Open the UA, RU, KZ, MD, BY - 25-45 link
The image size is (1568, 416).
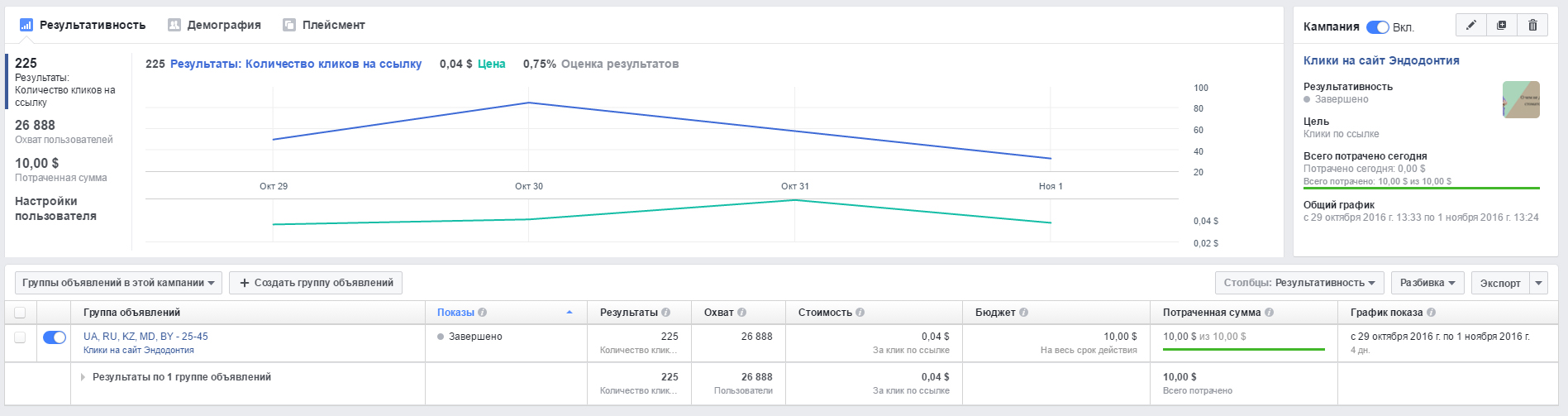point(145,337)
